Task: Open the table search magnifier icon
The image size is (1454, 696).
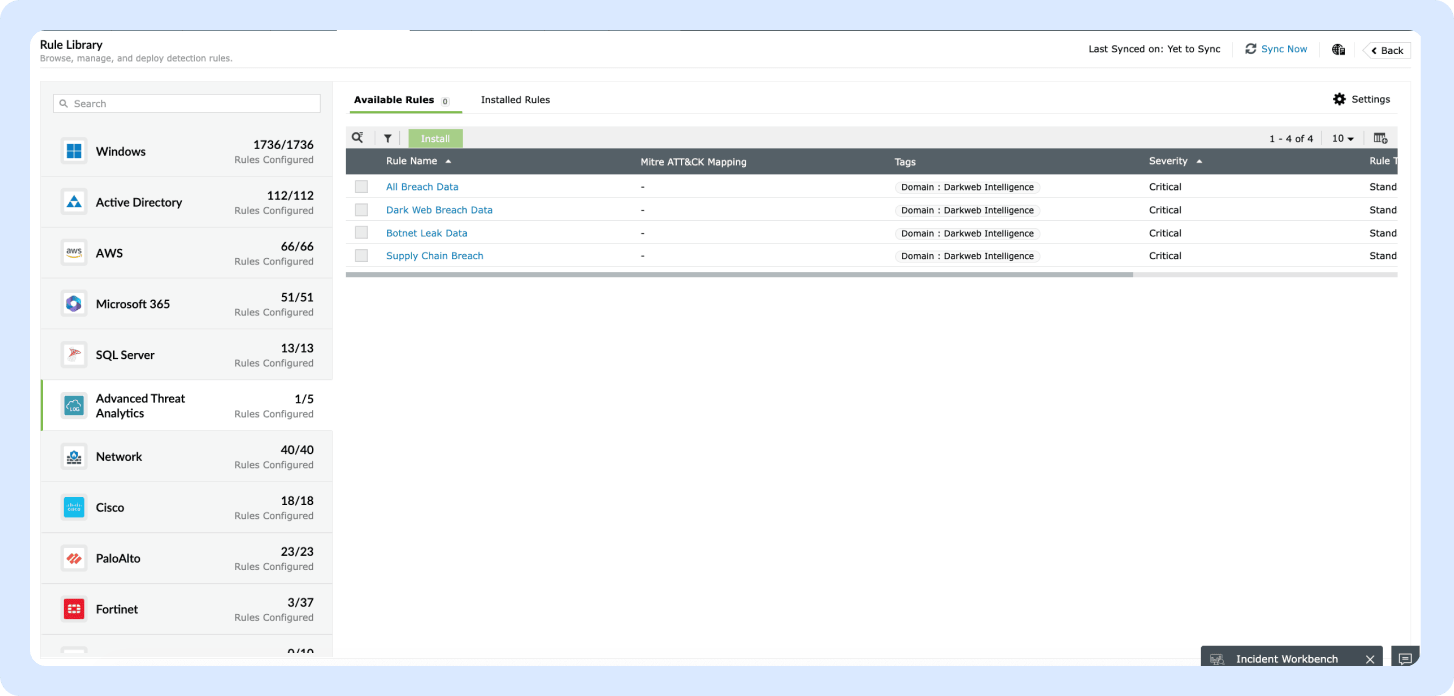Action: [x=358, y=138]
